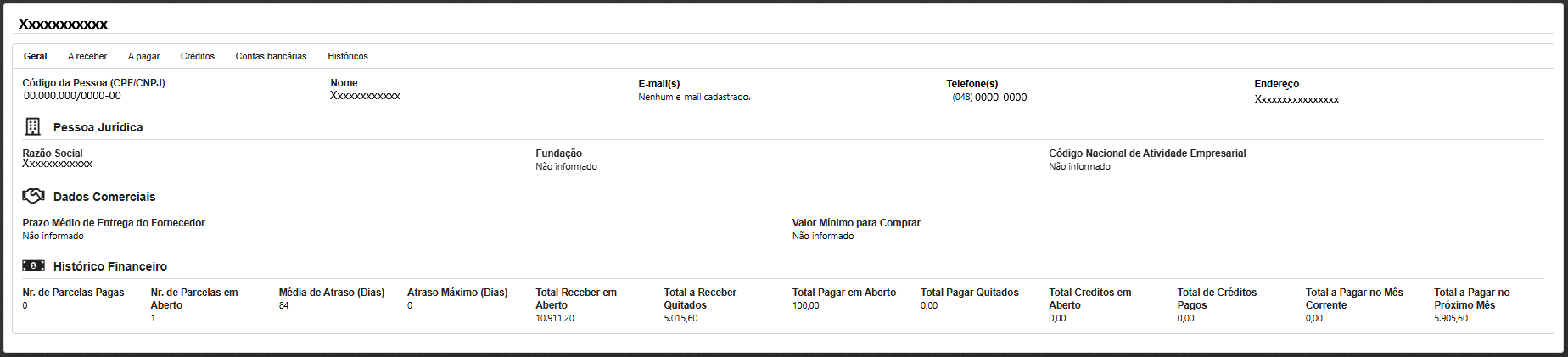Screen dimensions: 1568x357
Task: Click the handshake icon beside Dados Comerciais
Action: pos(33,196)
